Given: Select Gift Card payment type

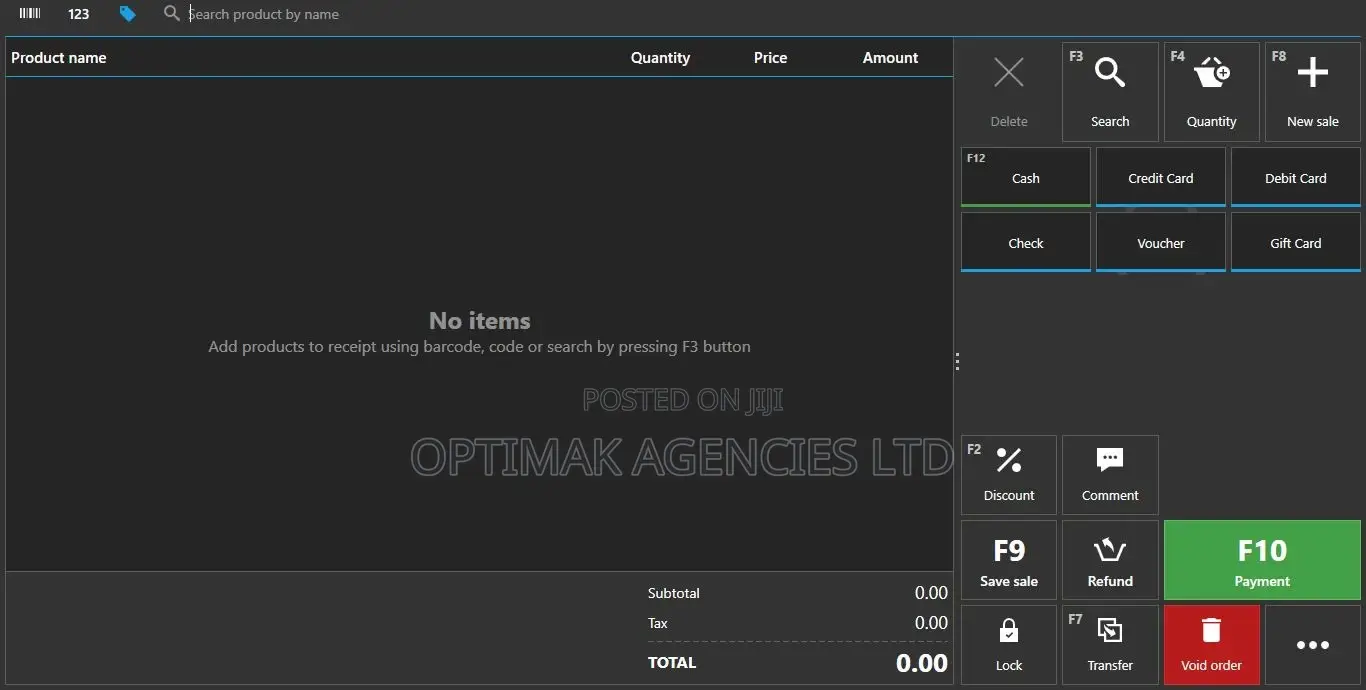Looking at the screenshot, I should 1296,242.
